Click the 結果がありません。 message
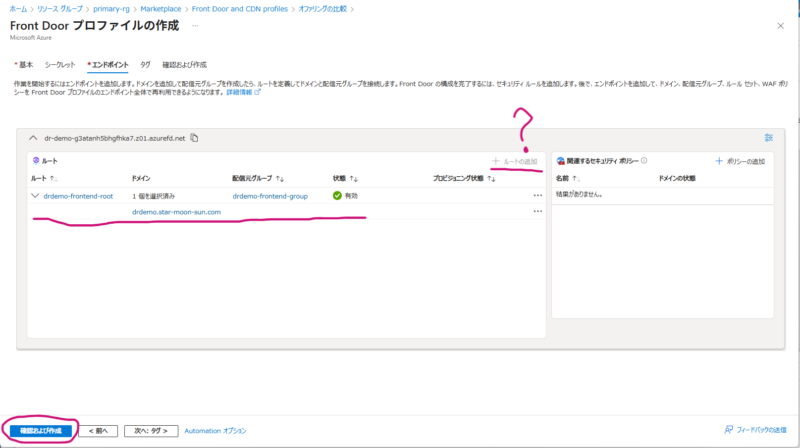800x448 pixels. click(x=579, y=194)
